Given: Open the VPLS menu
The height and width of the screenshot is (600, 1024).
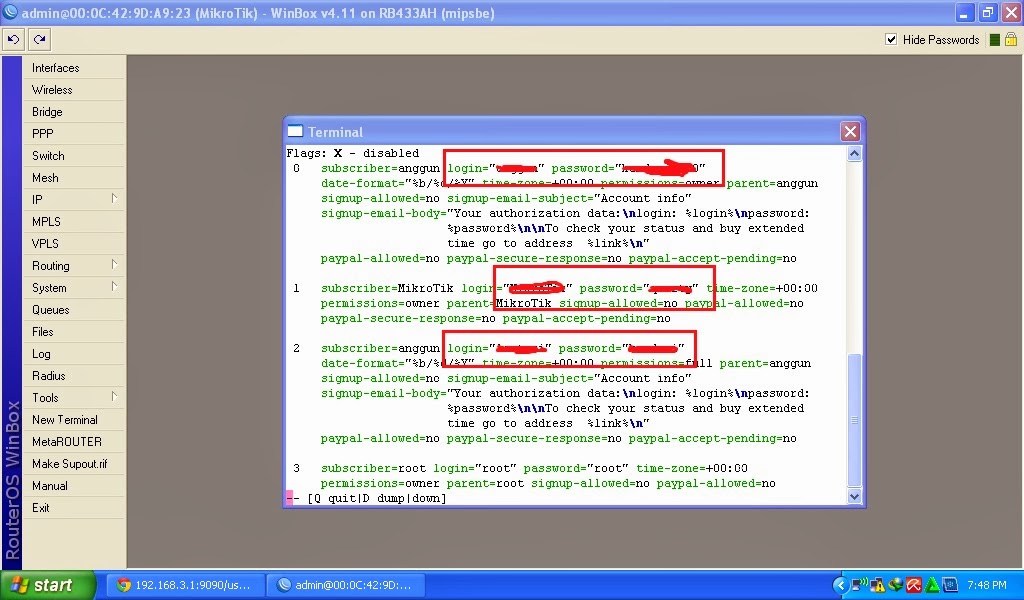Looking at the screenshot, I should [74, 244].
